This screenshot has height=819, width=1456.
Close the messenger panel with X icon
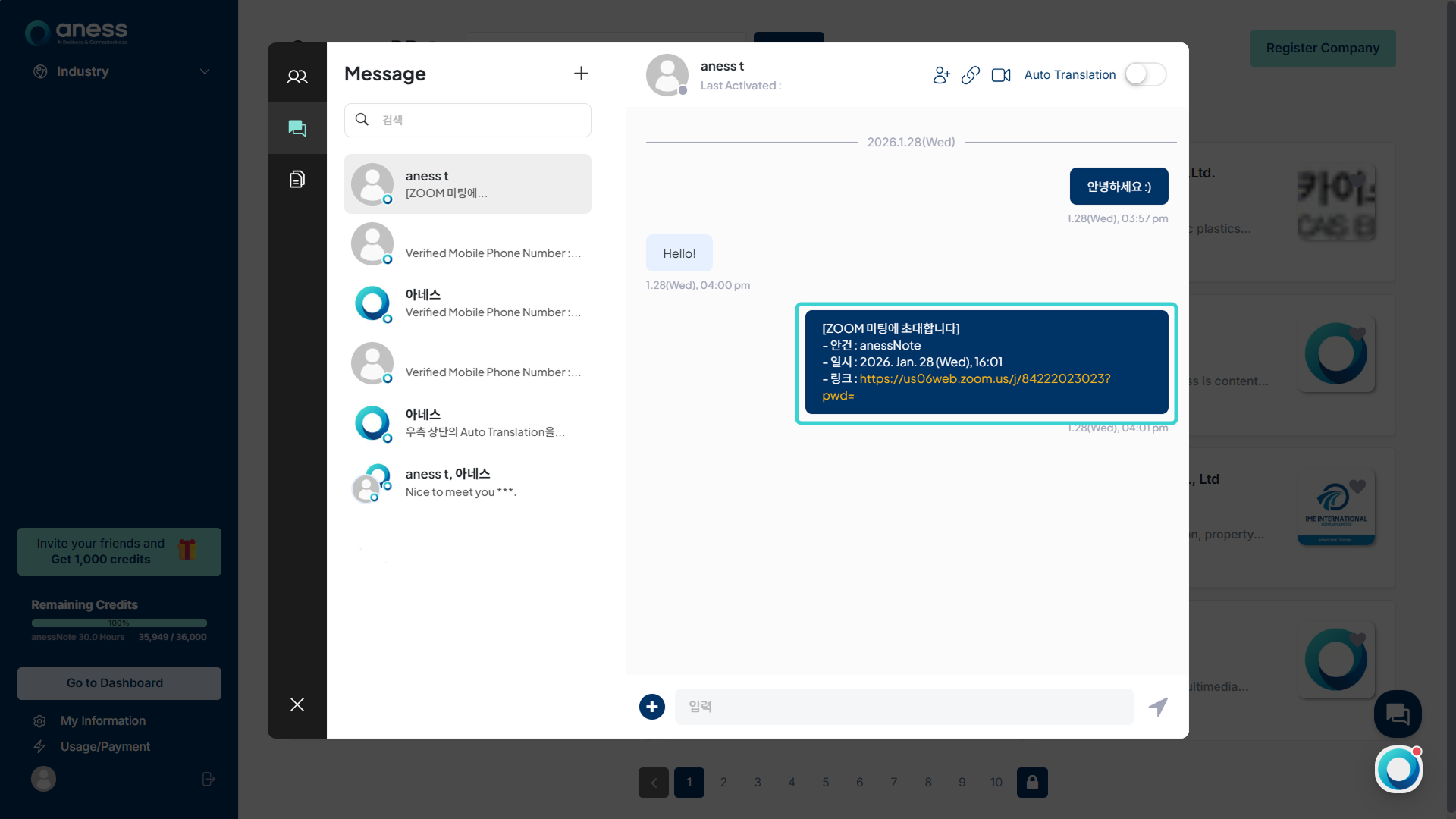(x=297, y=704)
